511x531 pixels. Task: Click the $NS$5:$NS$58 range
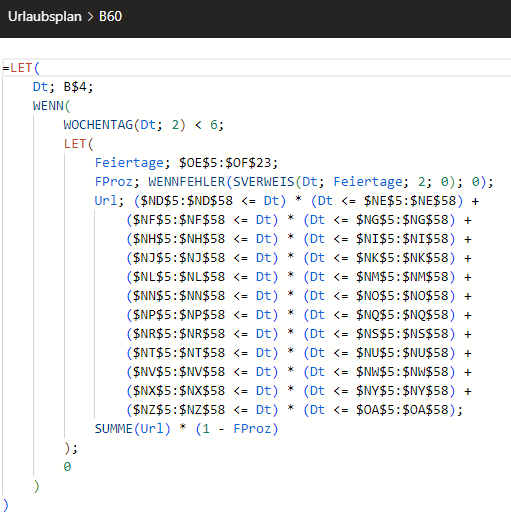pyautogui.click(x=402, y=334)
